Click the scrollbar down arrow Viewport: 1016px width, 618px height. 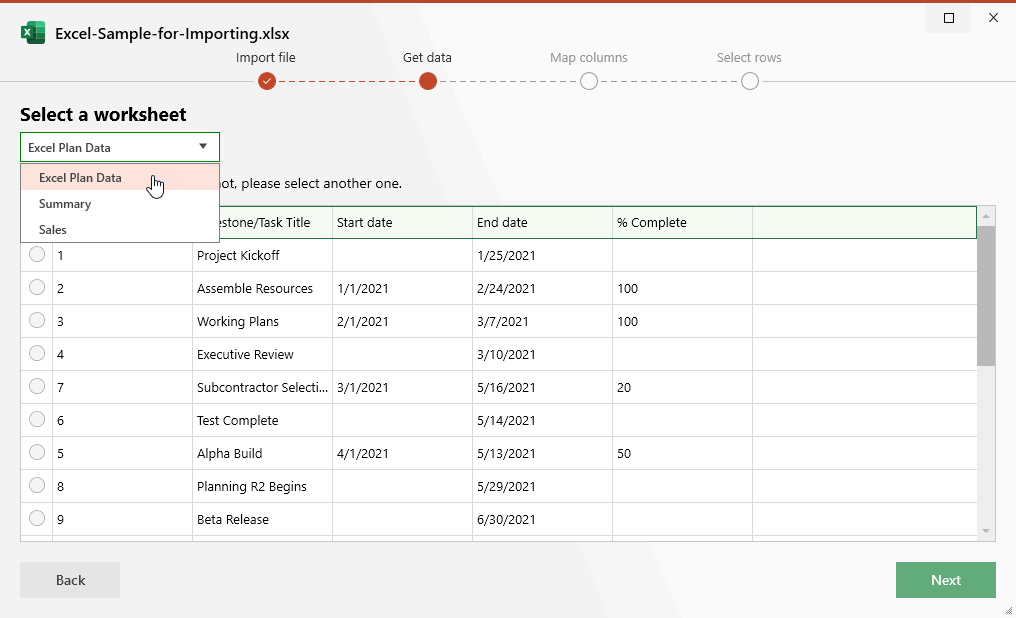(984, 531)
